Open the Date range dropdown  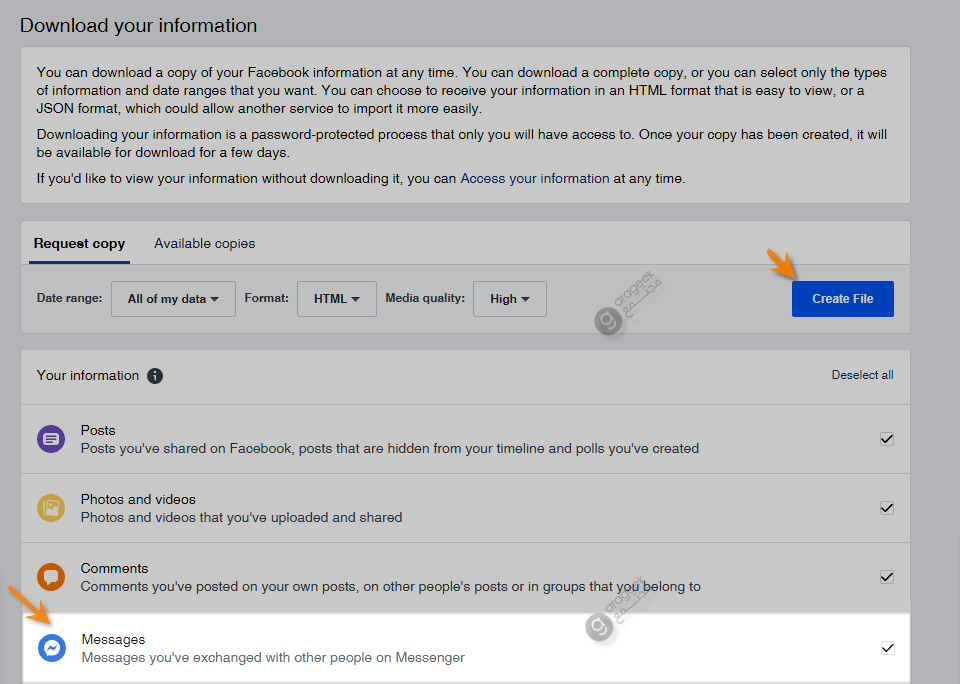[x=173, y=299]
